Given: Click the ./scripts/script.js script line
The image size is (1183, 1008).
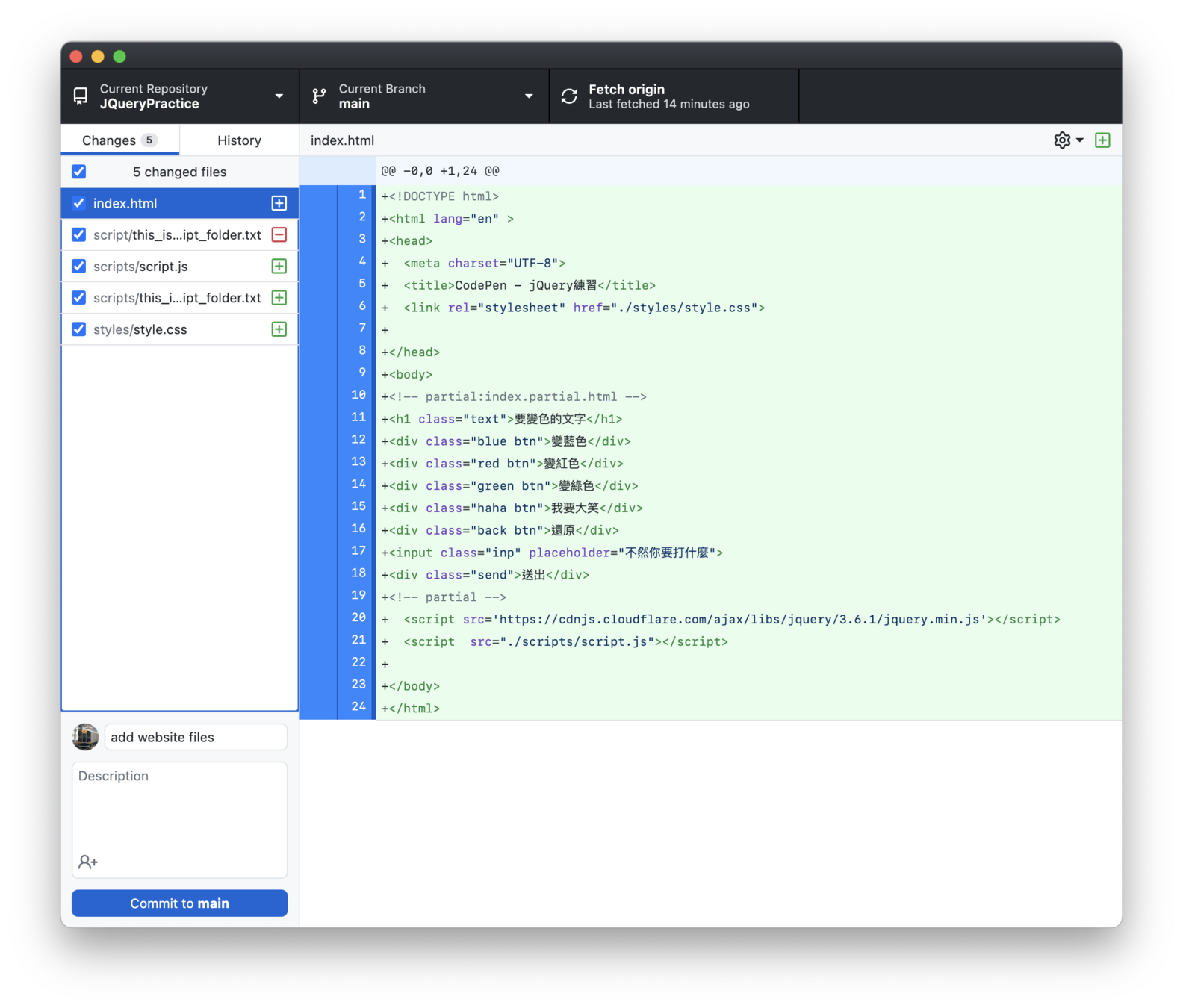Looking at the screenshot, I should (748, 641).
